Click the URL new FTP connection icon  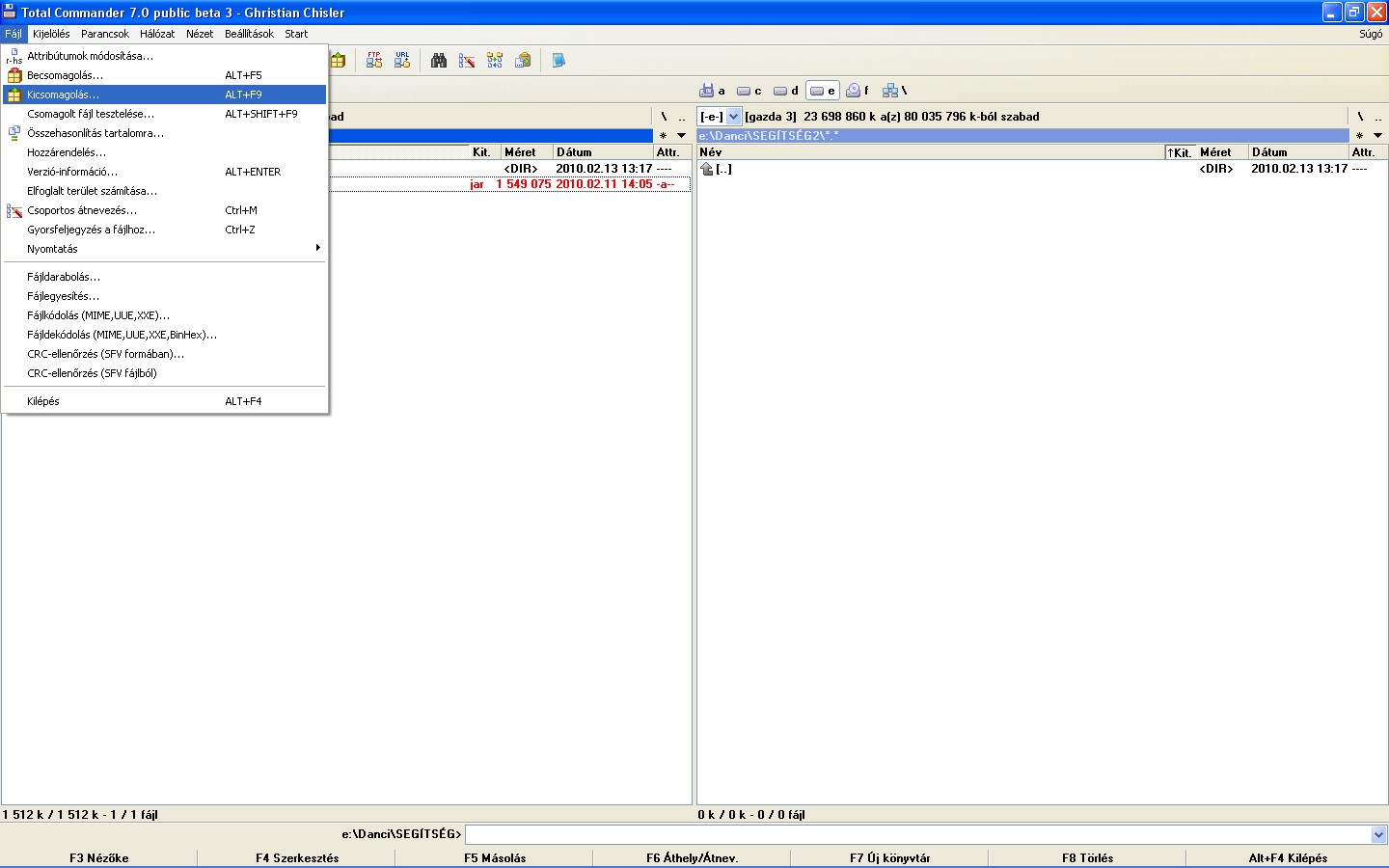pyautogui.click(x=402, y=61)
